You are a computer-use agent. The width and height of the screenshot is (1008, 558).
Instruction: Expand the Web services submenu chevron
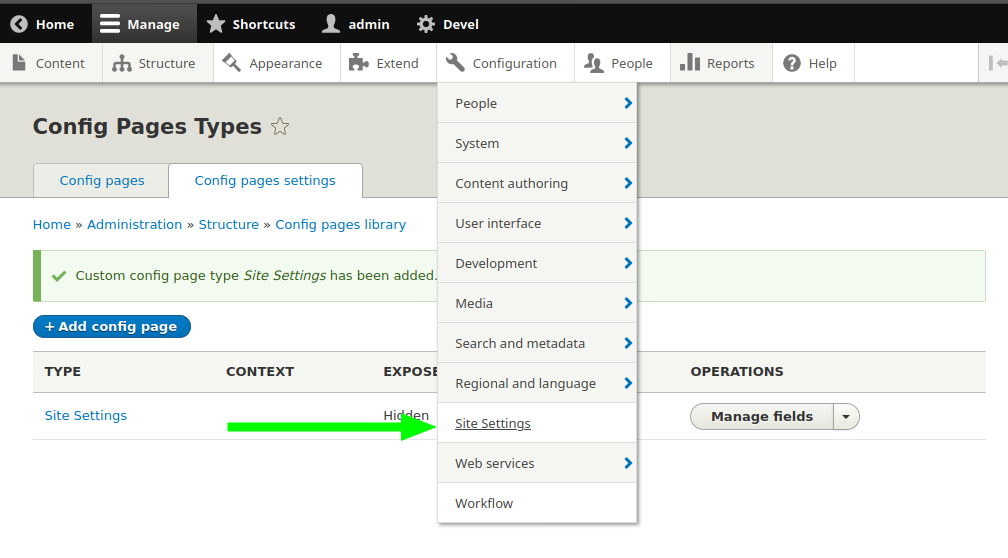pos(628,463)
